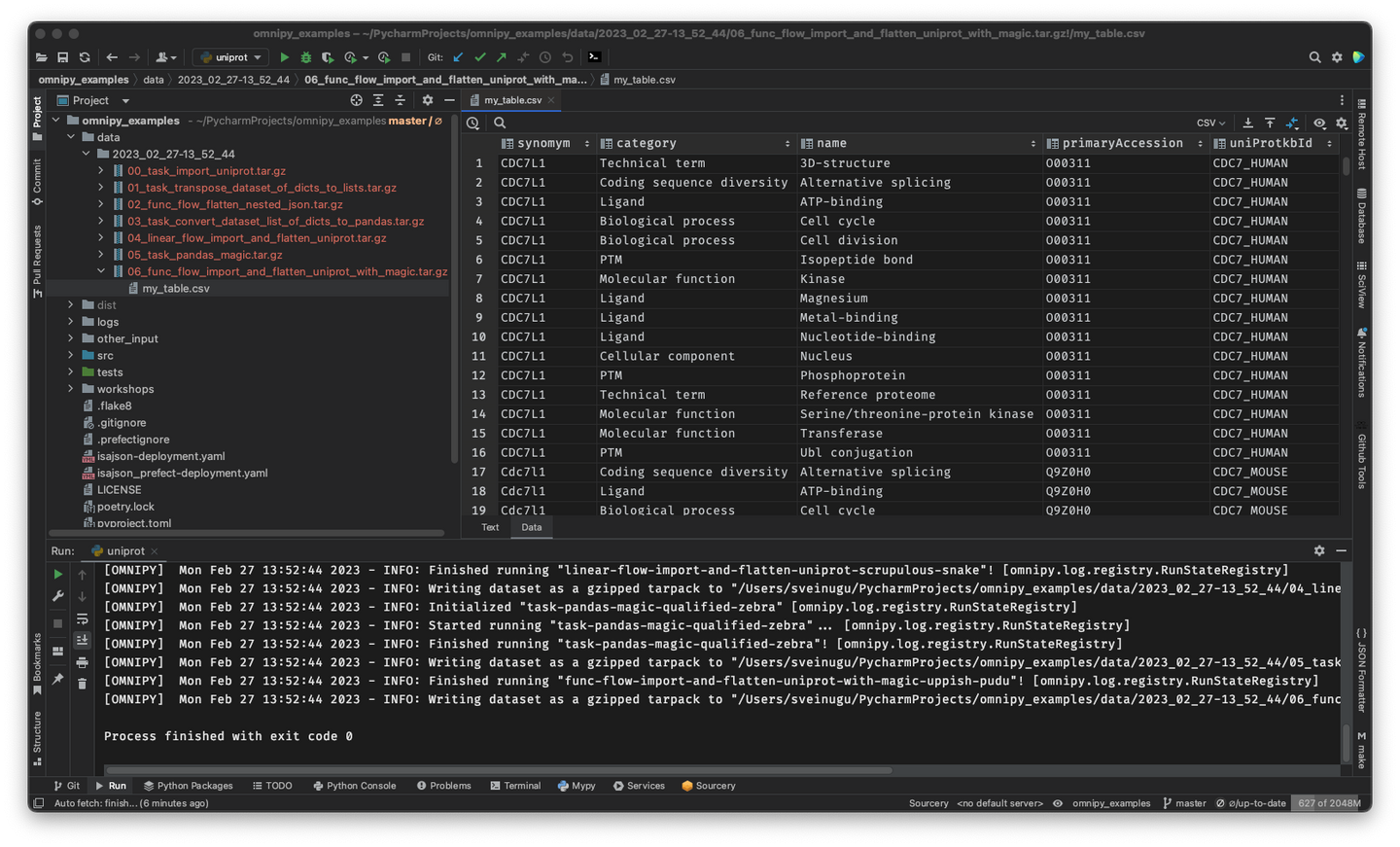This screenshot has height=847, width=1400.
Task: Run the uniprot configuration
Action: tap(284, 57)
